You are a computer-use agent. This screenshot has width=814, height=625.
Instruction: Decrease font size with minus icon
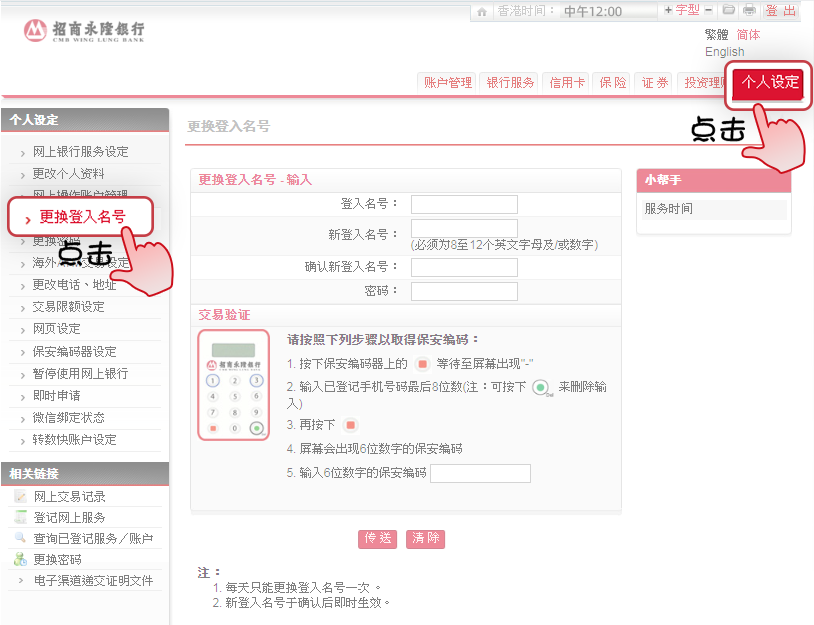[x=708, y=10]
